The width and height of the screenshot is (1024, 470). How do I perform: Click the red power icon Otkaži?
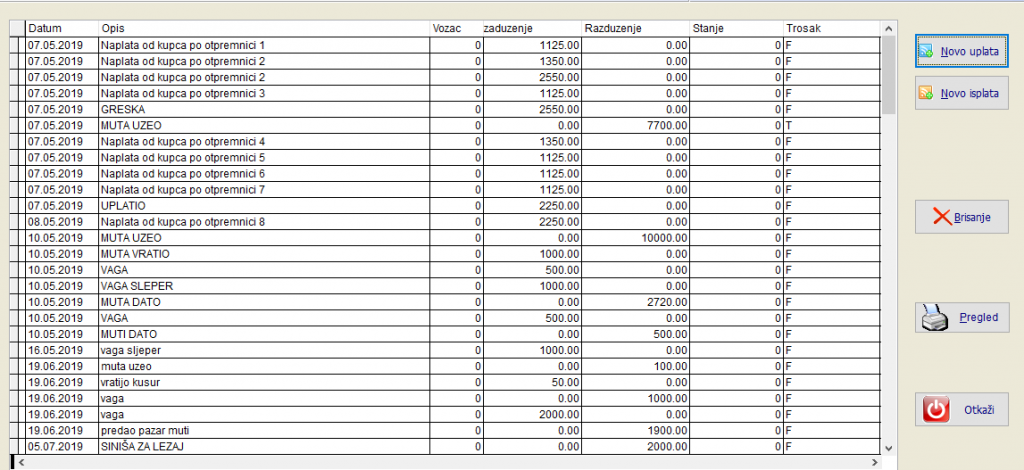pyautogui.click(x=936, y=410)
